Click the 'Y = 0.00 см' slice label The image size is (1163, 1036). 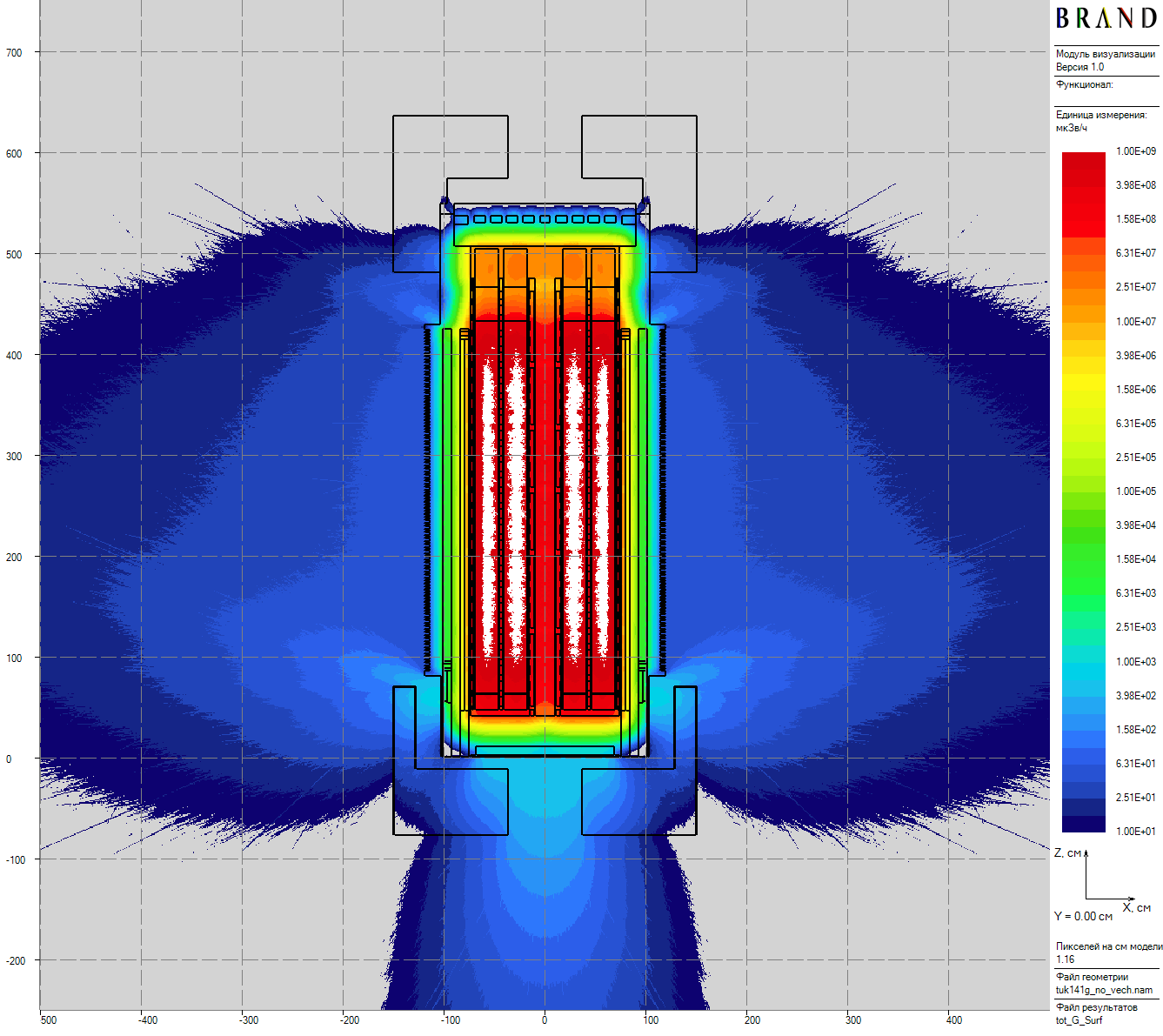coord(1083,916)
